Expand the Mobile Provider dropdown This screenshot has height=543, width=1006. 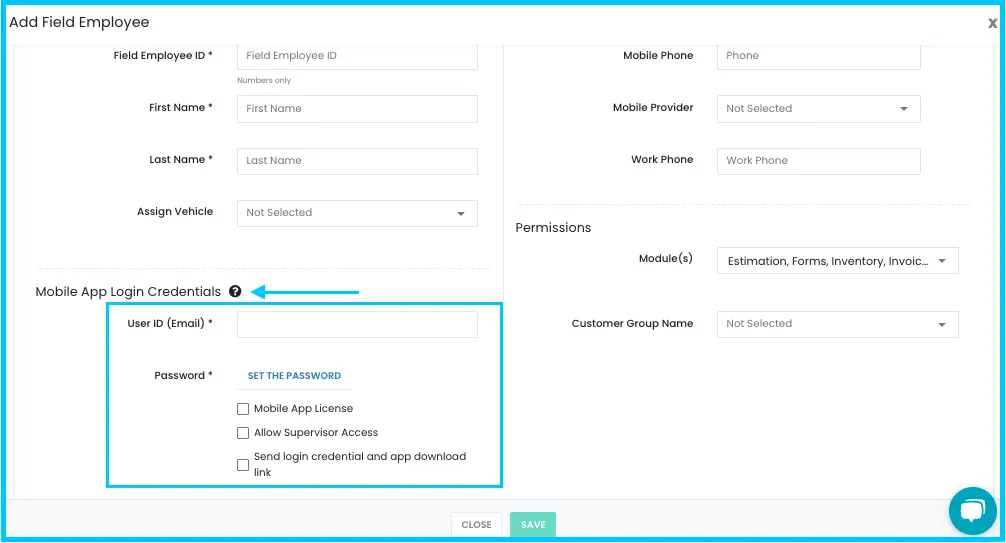click(x=819, y=108)
